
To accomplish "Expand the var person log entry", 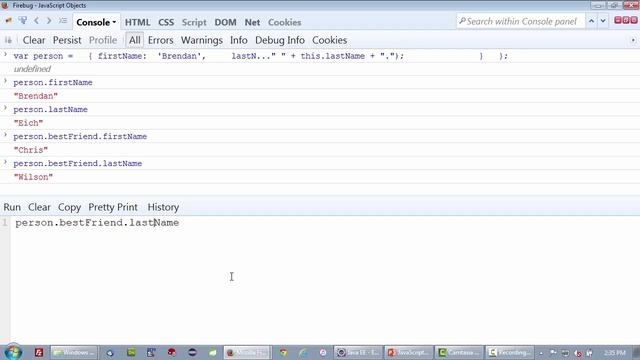I will click(6, 54).
